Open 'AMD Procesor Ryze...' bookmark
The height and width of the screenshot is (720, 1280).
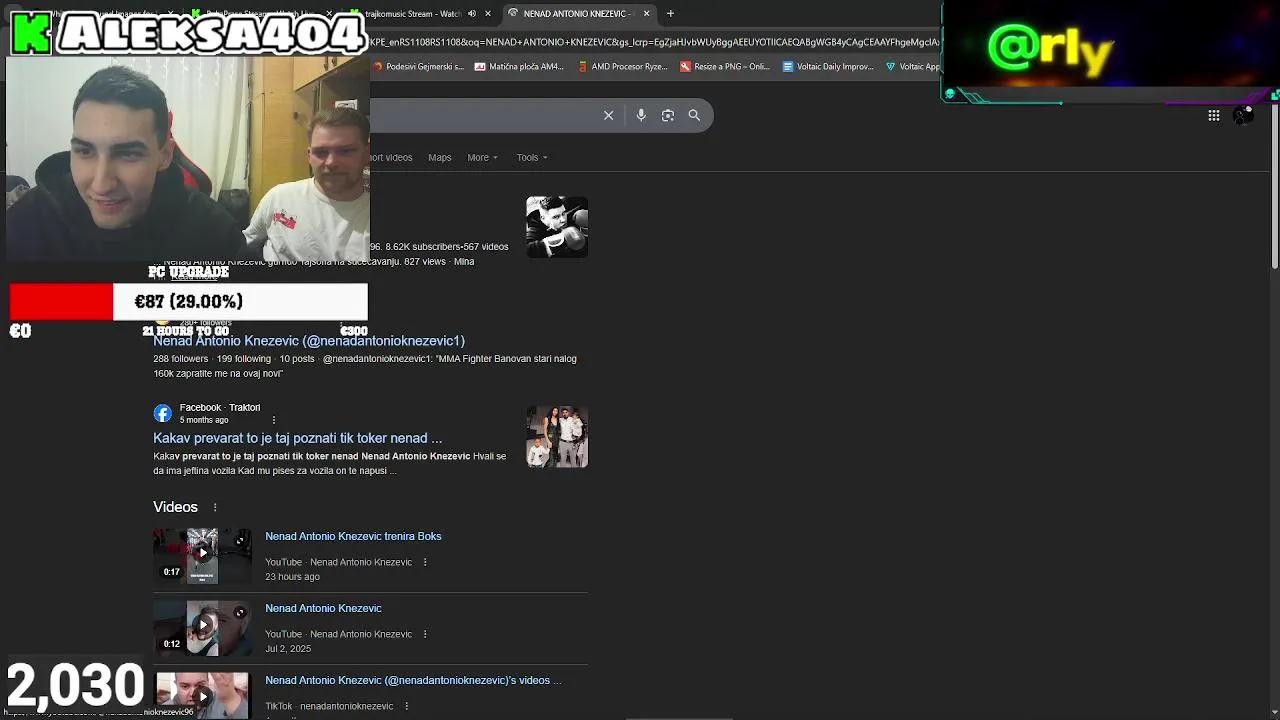622,67
